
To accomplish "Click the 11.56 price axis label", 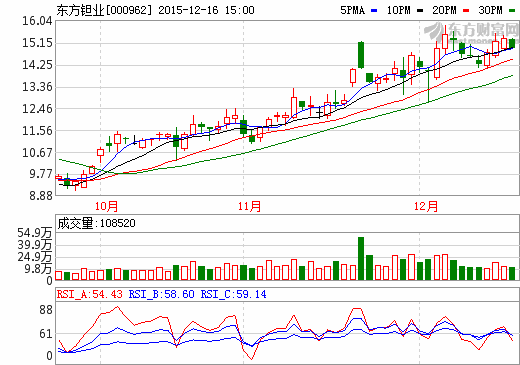I will (x=37, y=131).
